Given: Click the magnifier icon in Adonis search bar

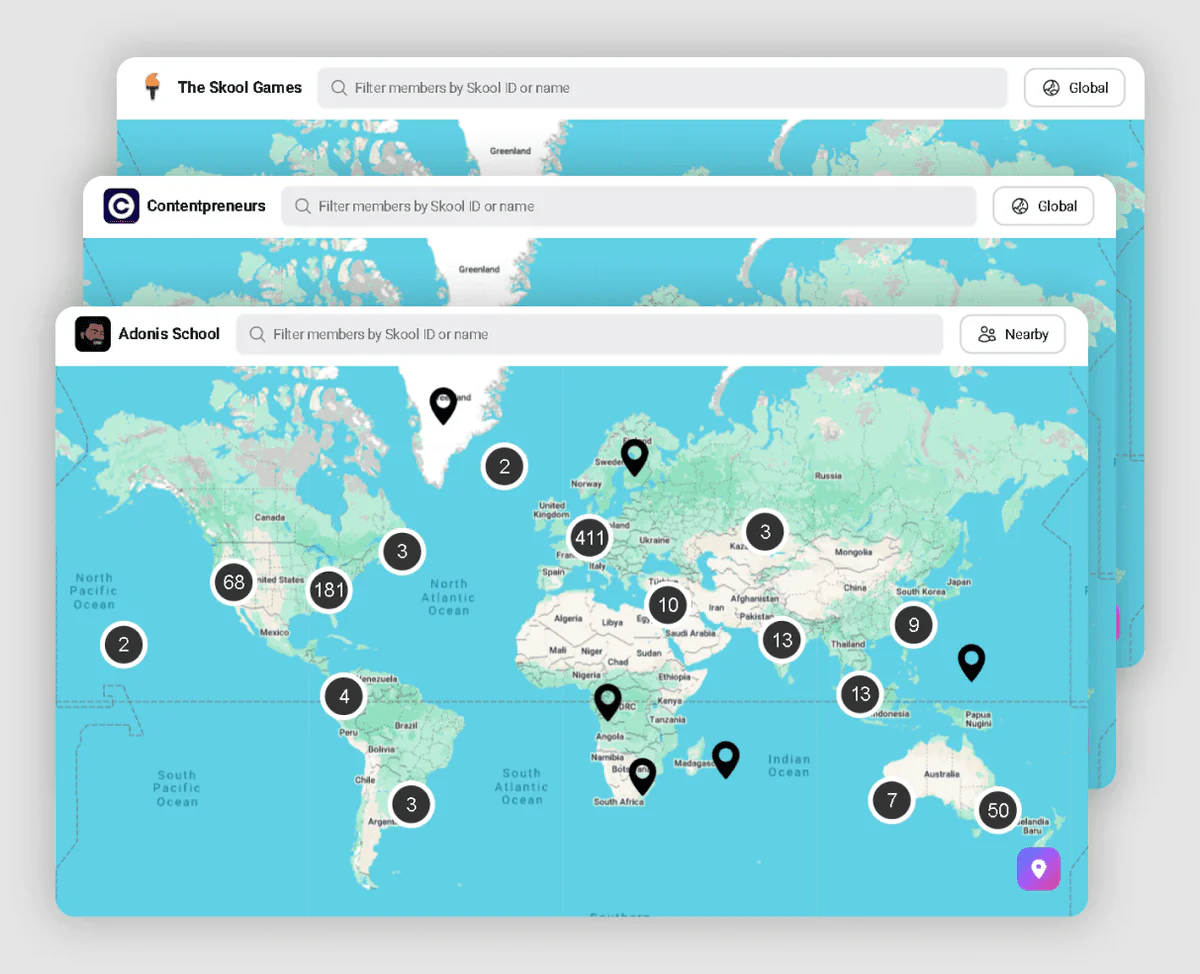Looking at the screenshot, I should coord(258,334).
